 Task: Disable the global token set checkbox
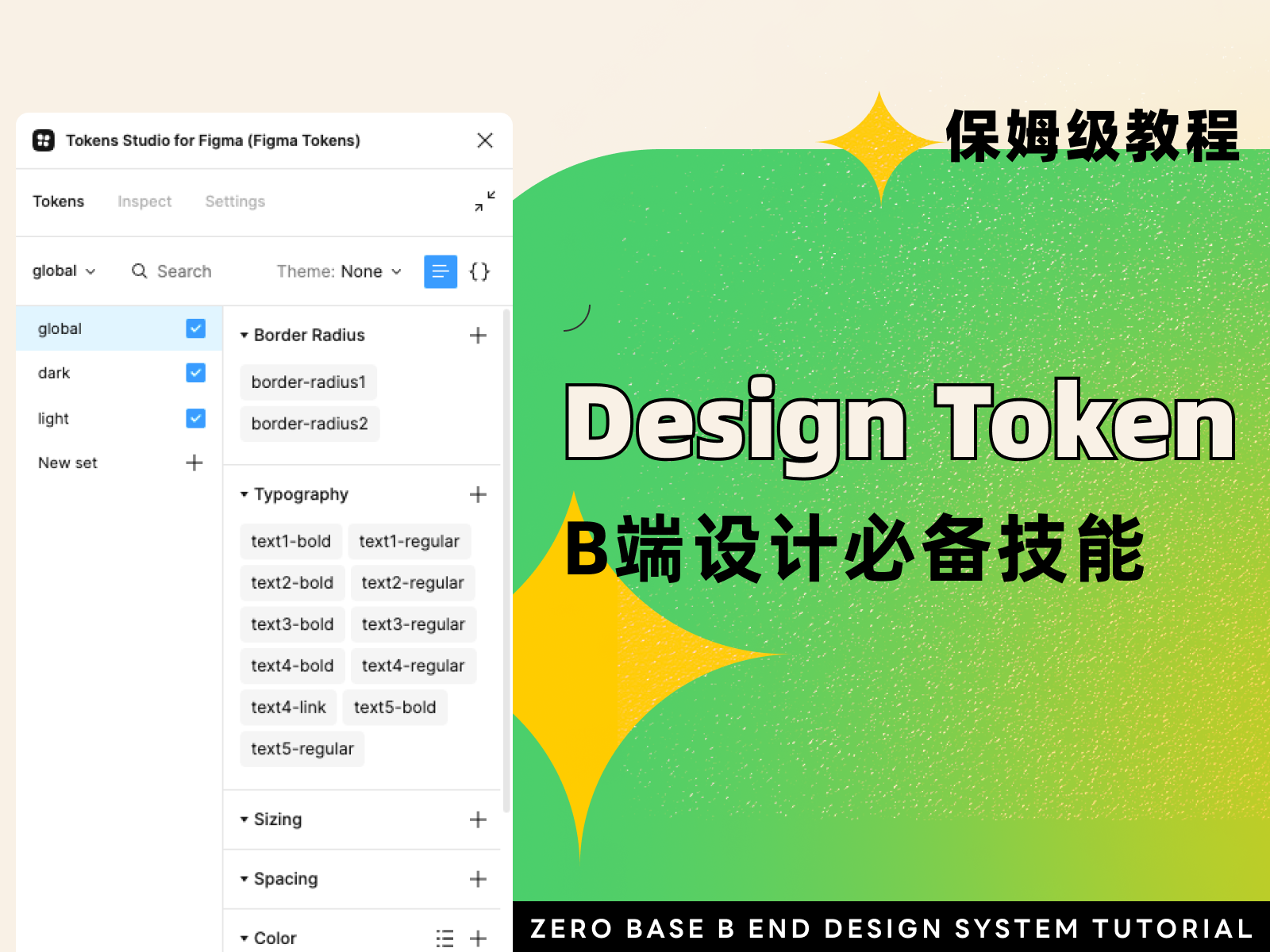coord(195,328)
